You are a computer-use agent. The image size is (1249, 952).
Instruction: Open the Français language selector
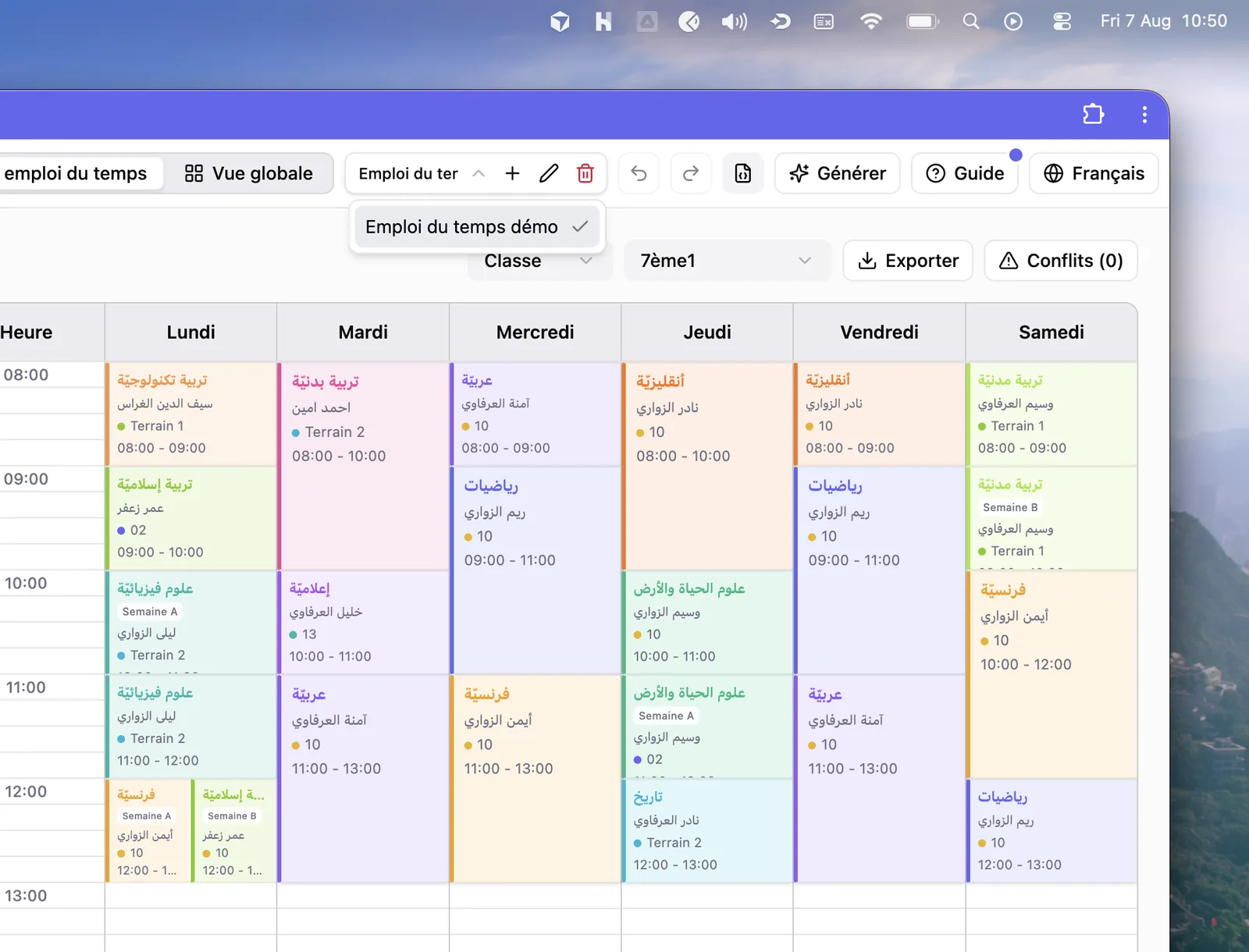pos(1094,173)
